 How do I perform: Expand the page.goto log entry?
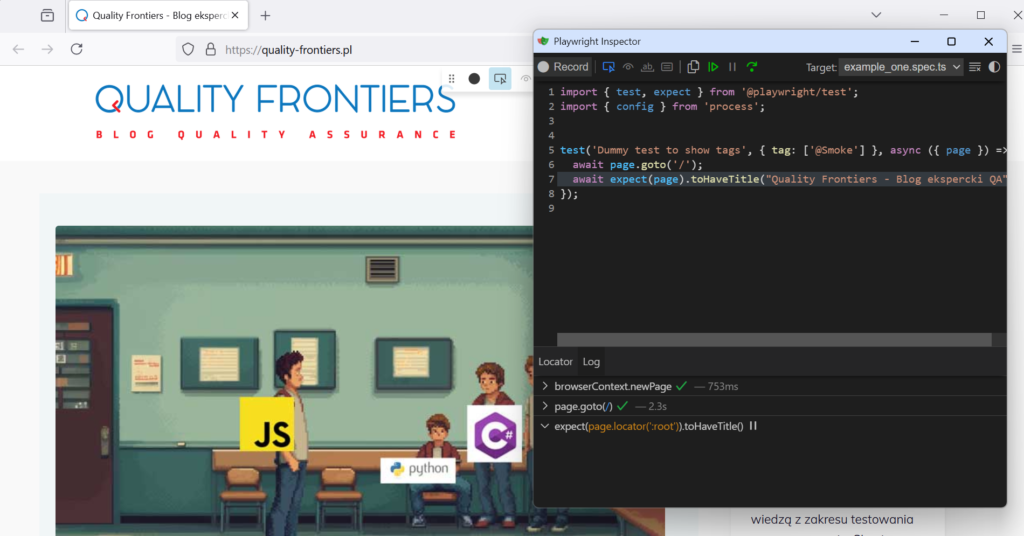[x=545, y=406]
